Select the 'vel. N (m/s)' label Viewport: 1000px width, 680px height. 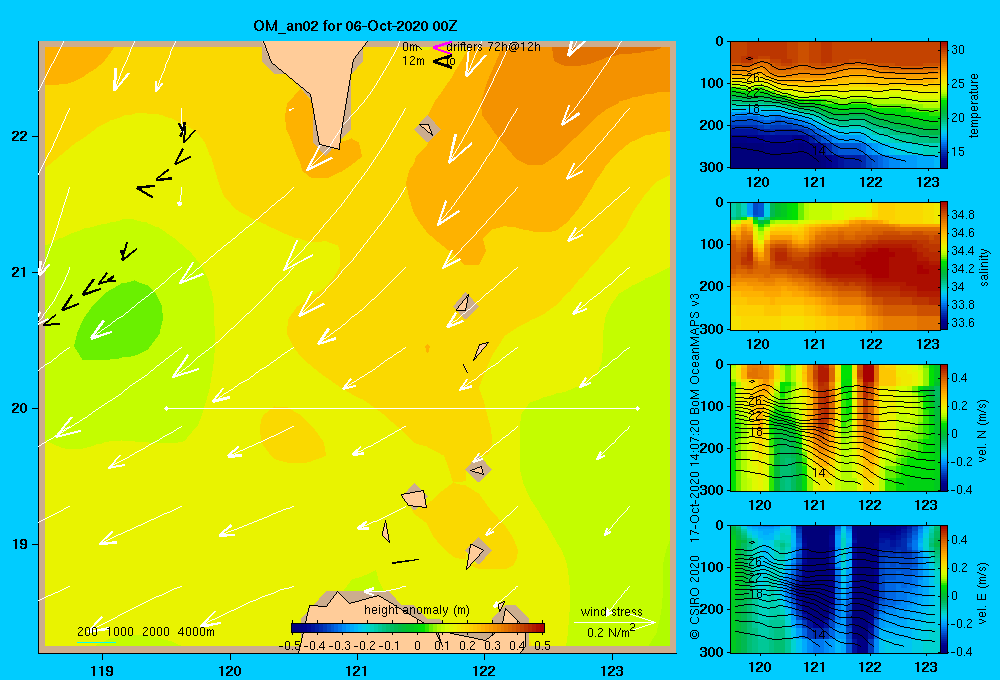point(983,431)
